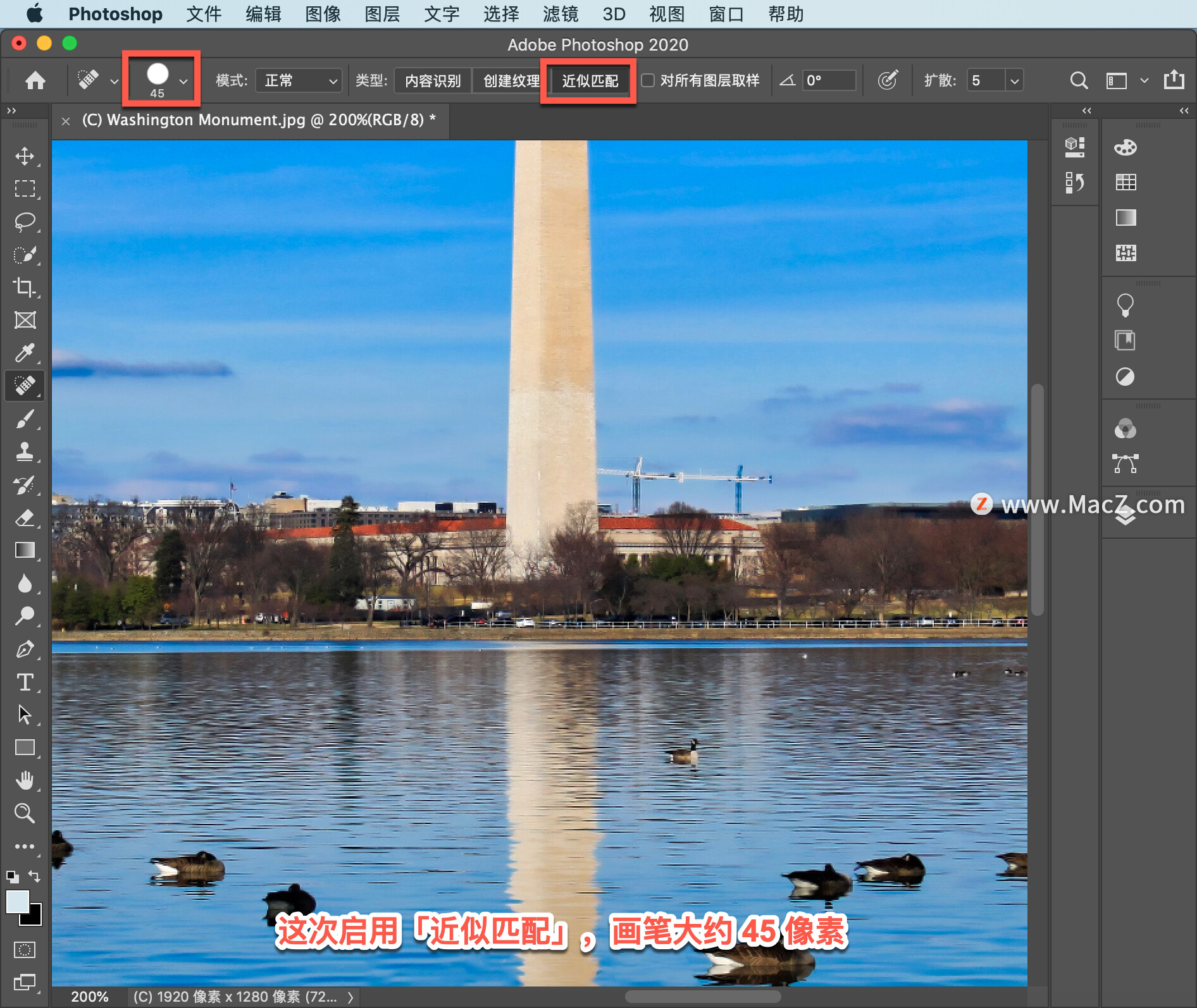Select the Pen tool
The width and height of the screenshot is (1197, 1008).
(25, 649)
